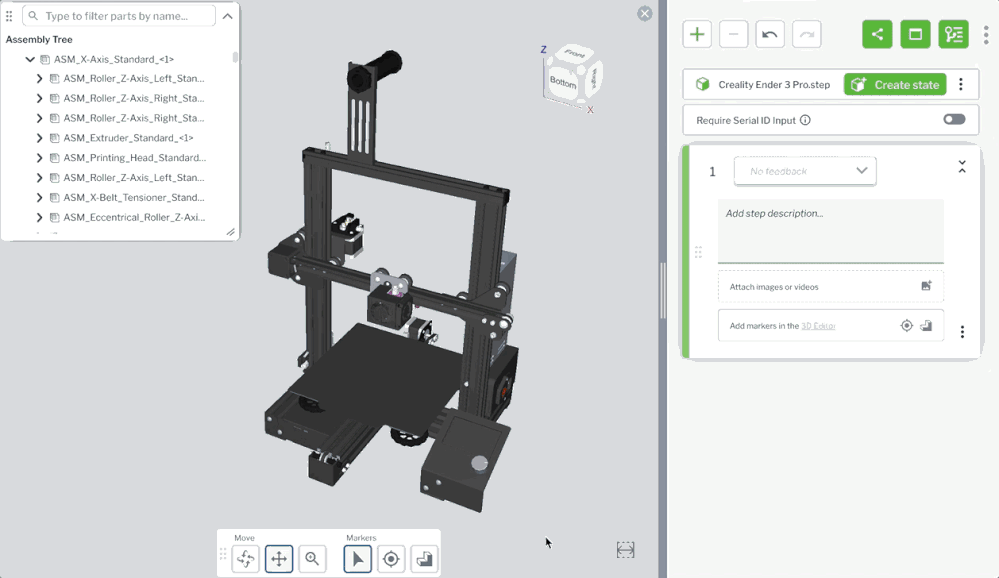Select the zoom magnifier tool
Image resolution: width=999 pixels, height=578 pixels.
pyautogui.click(x=312, y=559)
